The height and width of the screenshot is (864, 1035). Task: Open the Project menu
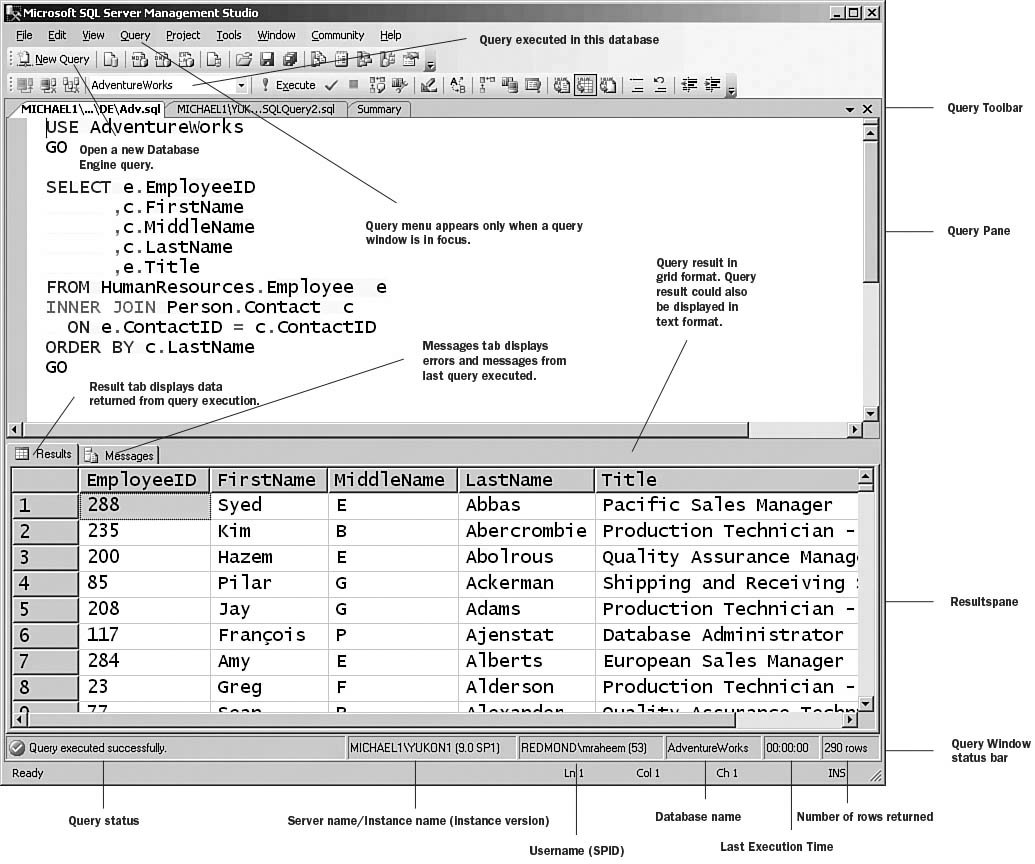[x=183, y=36]
